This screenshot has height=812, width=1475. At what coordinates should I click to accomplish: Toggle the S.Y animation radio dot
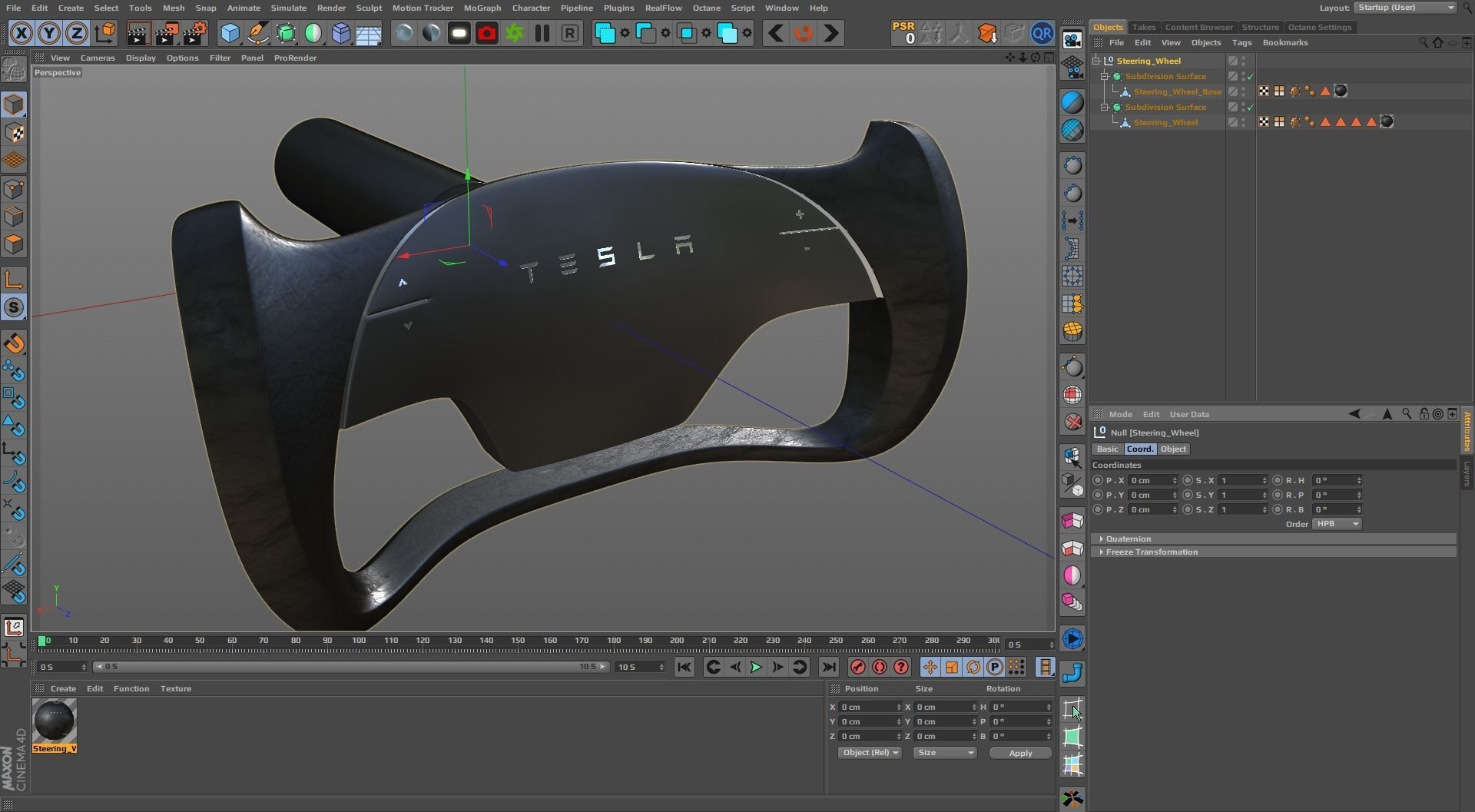tap(1188, 495)
